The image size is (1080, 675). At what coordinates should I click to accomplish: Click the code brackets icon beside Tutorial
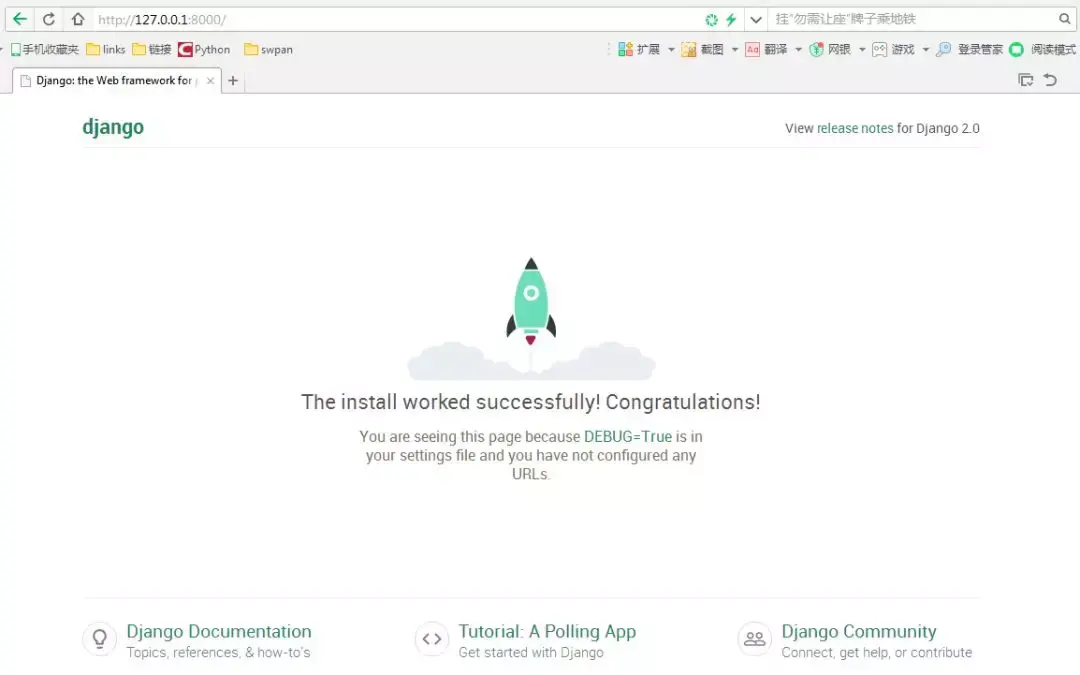coord(432,639)
